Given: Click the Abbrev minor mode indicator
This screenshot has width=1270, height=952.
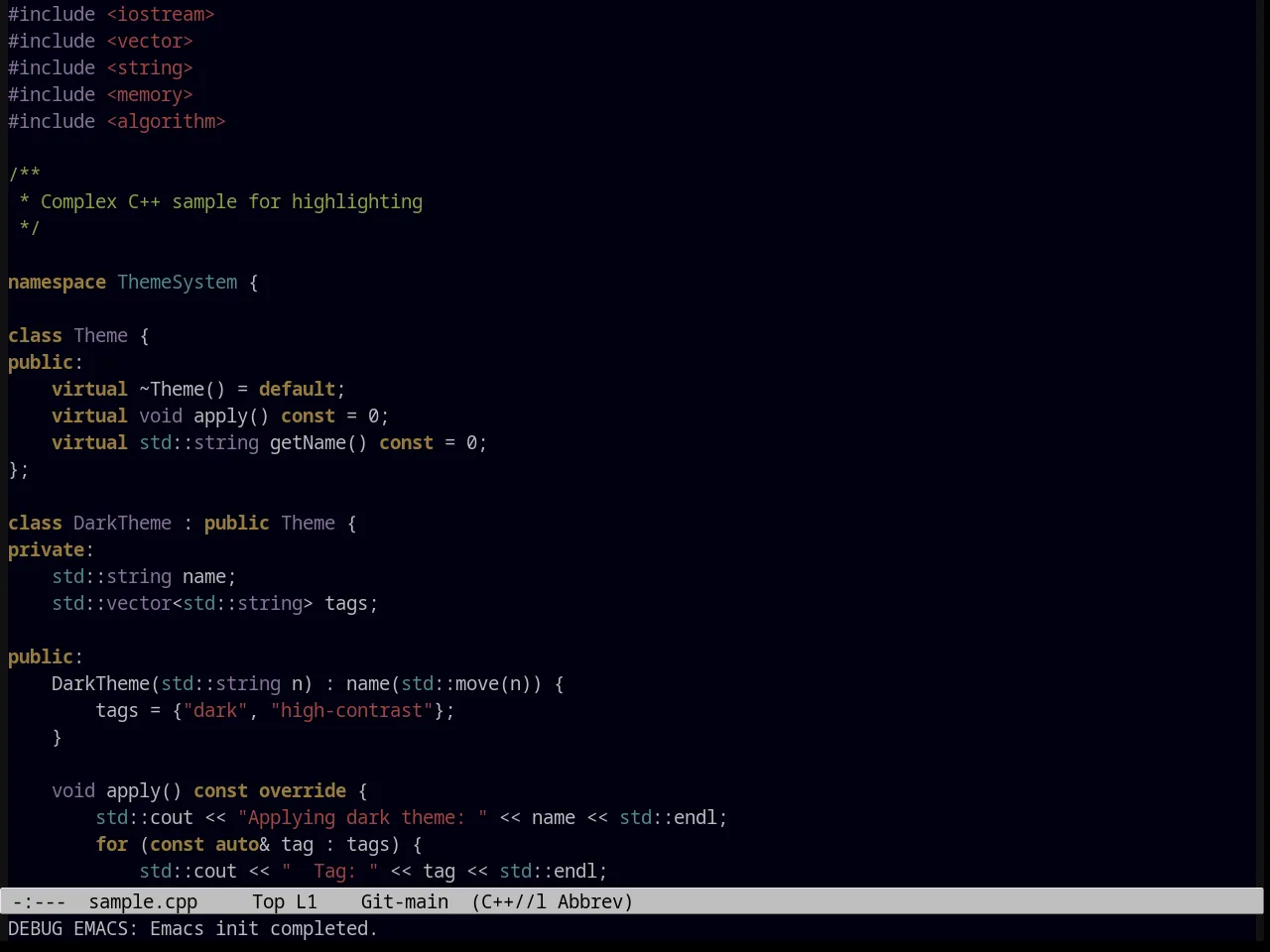Looking at the screenshot, I should 594,901.
